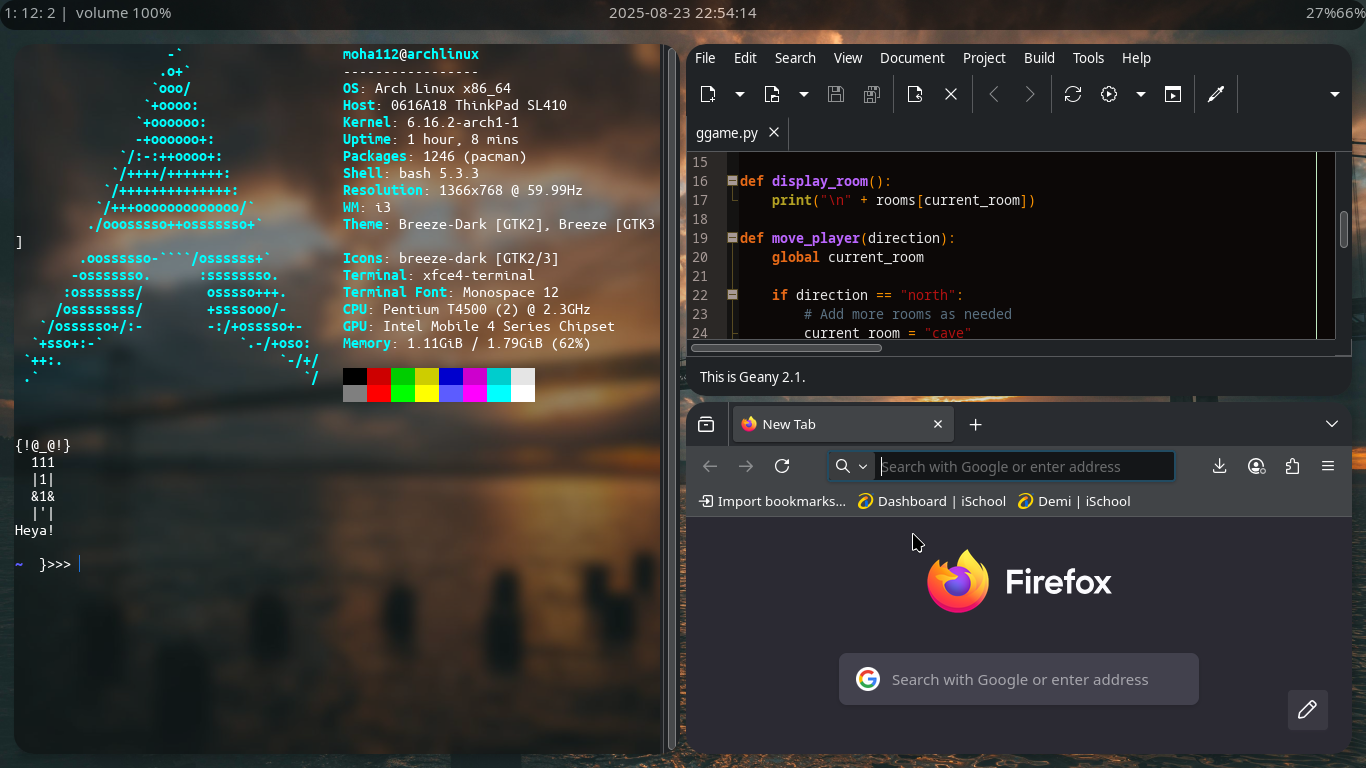Open the Edit menu in Geany
The width and height of the screenshot is (1366, 768).
click(745, 58)
